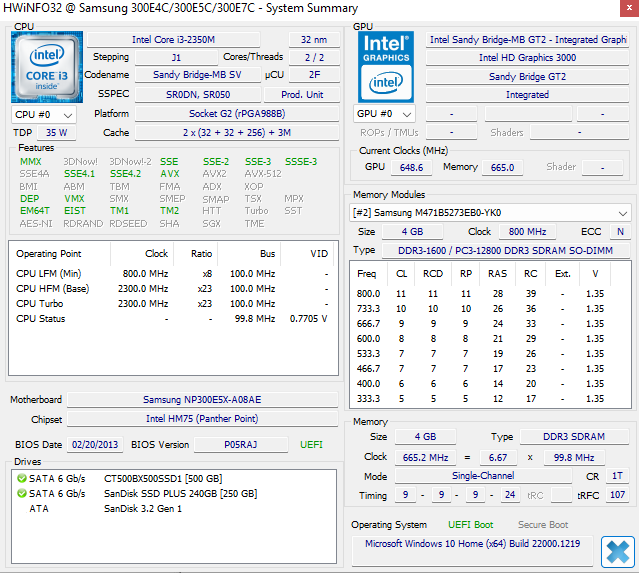Click the Intel Core i3 CPU logo
This screenshot has height=573, width=639.
[x=47, y=67]
